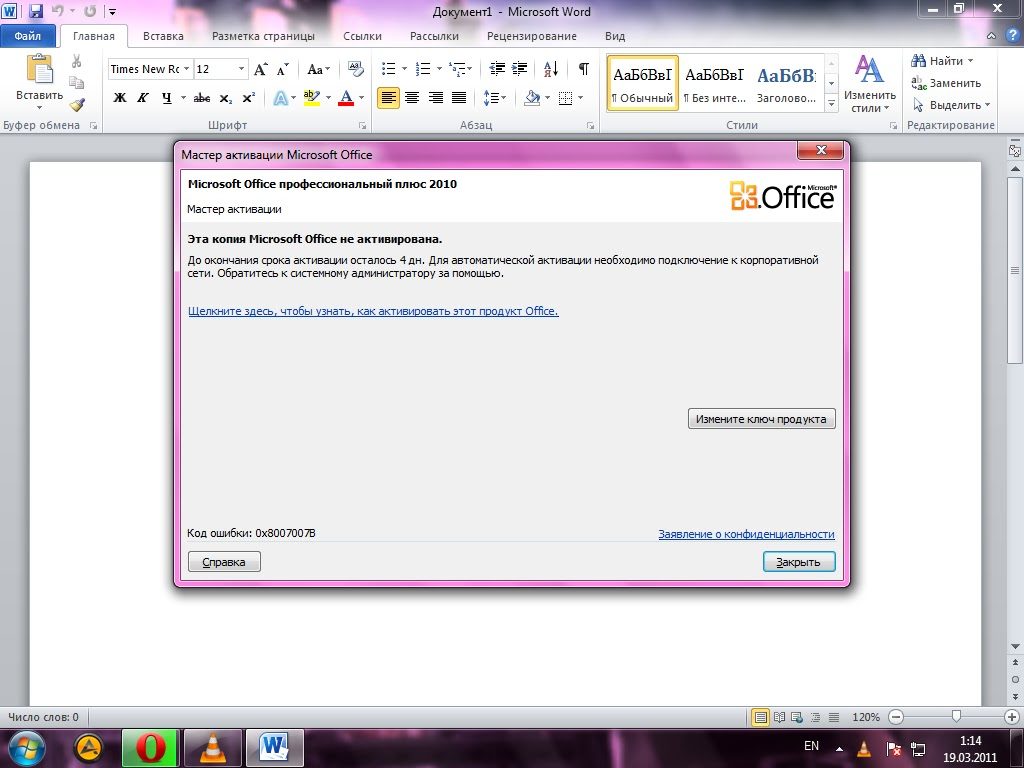Click the Grow Font icon
This screenshot has height=768, width=1024.
point(261,69)
